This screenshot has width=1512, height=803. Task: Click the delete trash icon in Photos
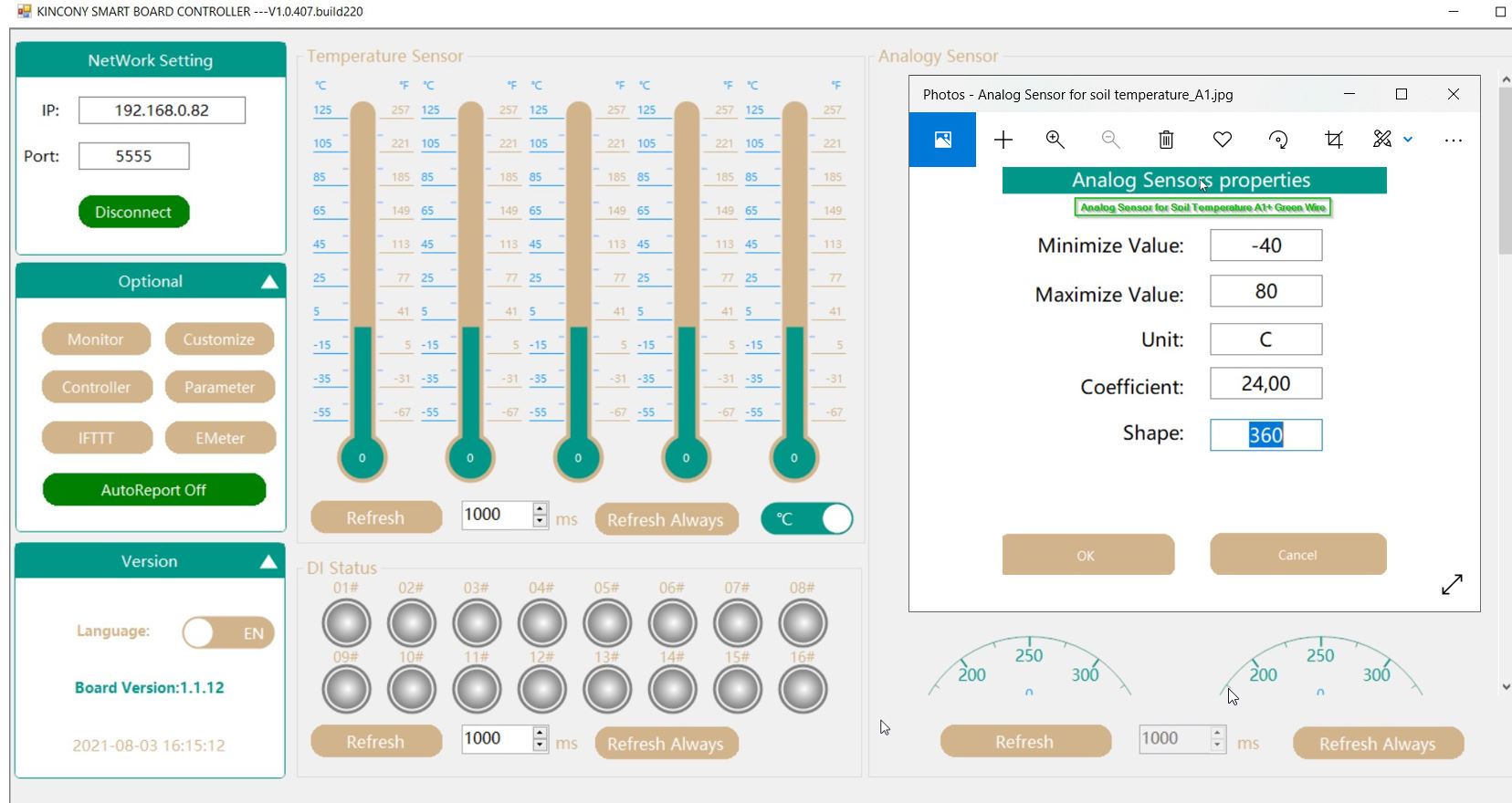click(x=1166, y=140)
